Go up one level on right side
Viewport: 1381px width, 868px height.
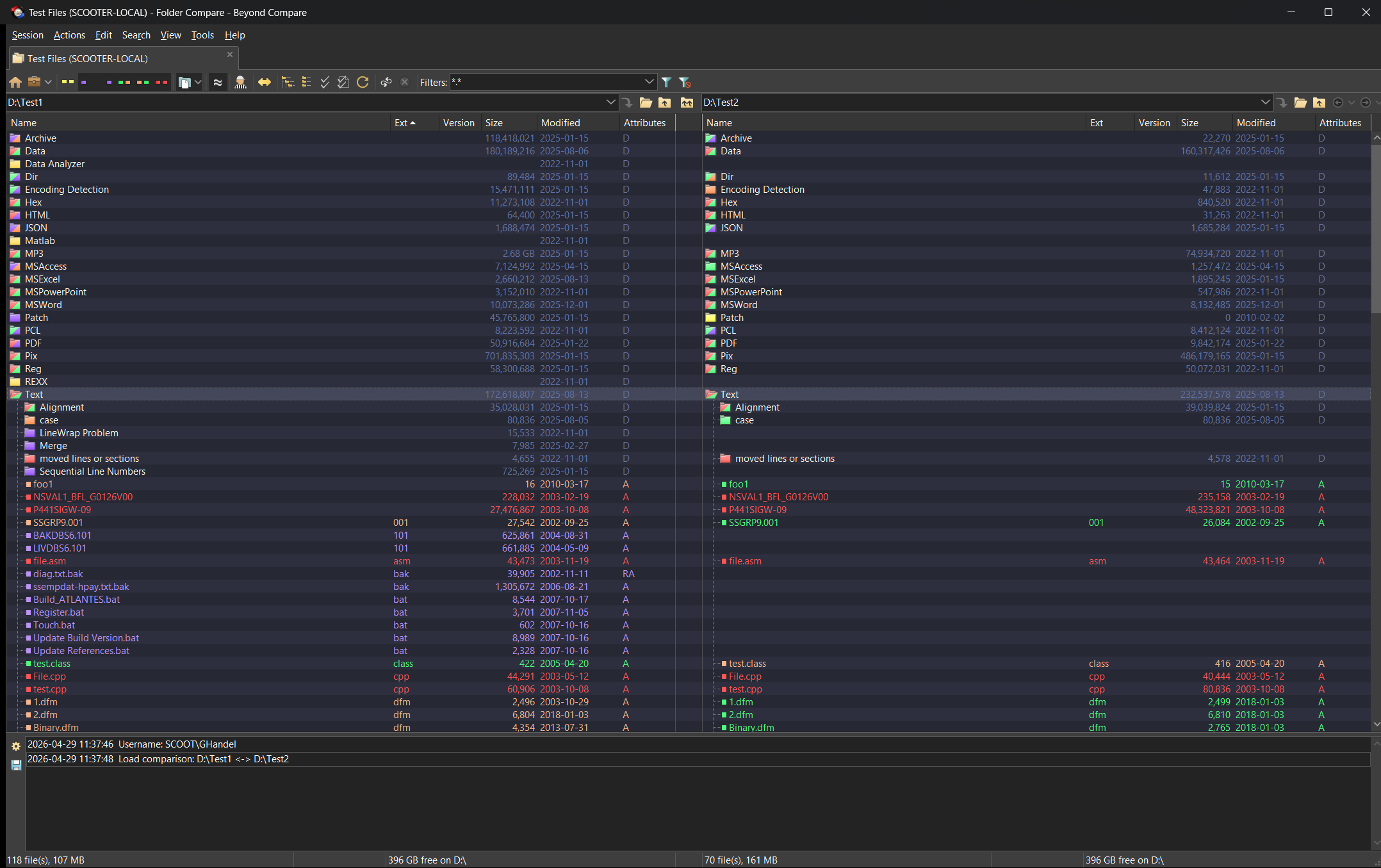click(1319, 102)
